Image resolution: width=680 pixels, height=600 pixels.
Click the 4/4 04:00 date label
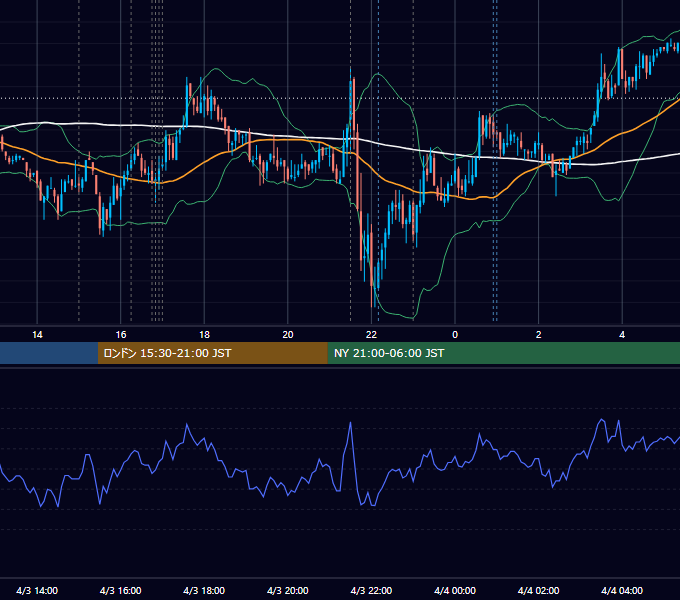(622, 590)
